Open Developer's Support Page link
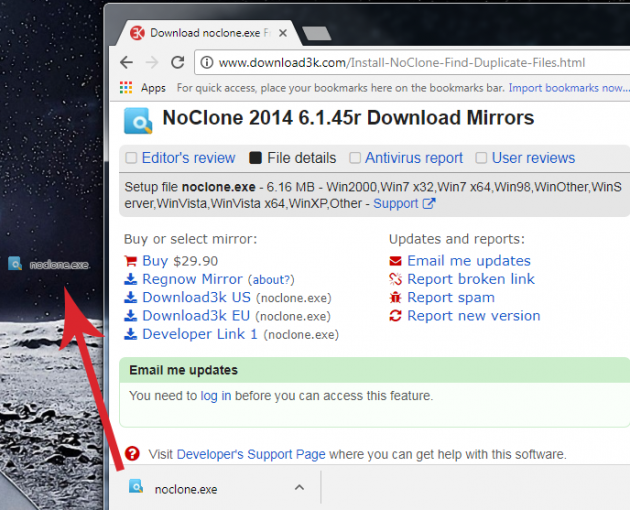Image resolution: width=630 pixels, height=510 pixels. point(251,454)
